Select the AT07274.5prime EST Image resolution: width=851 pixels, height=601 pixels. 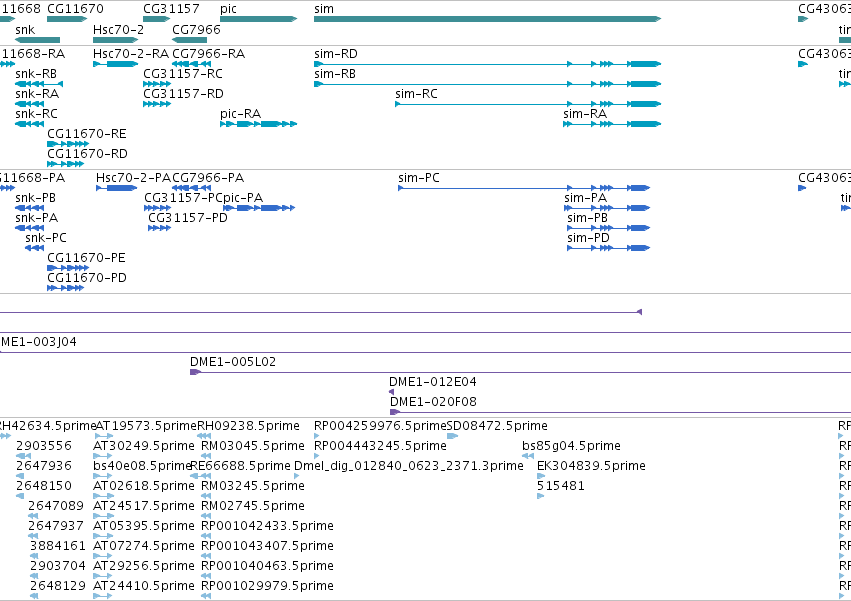pyautogui.click(x=103, y=556)
